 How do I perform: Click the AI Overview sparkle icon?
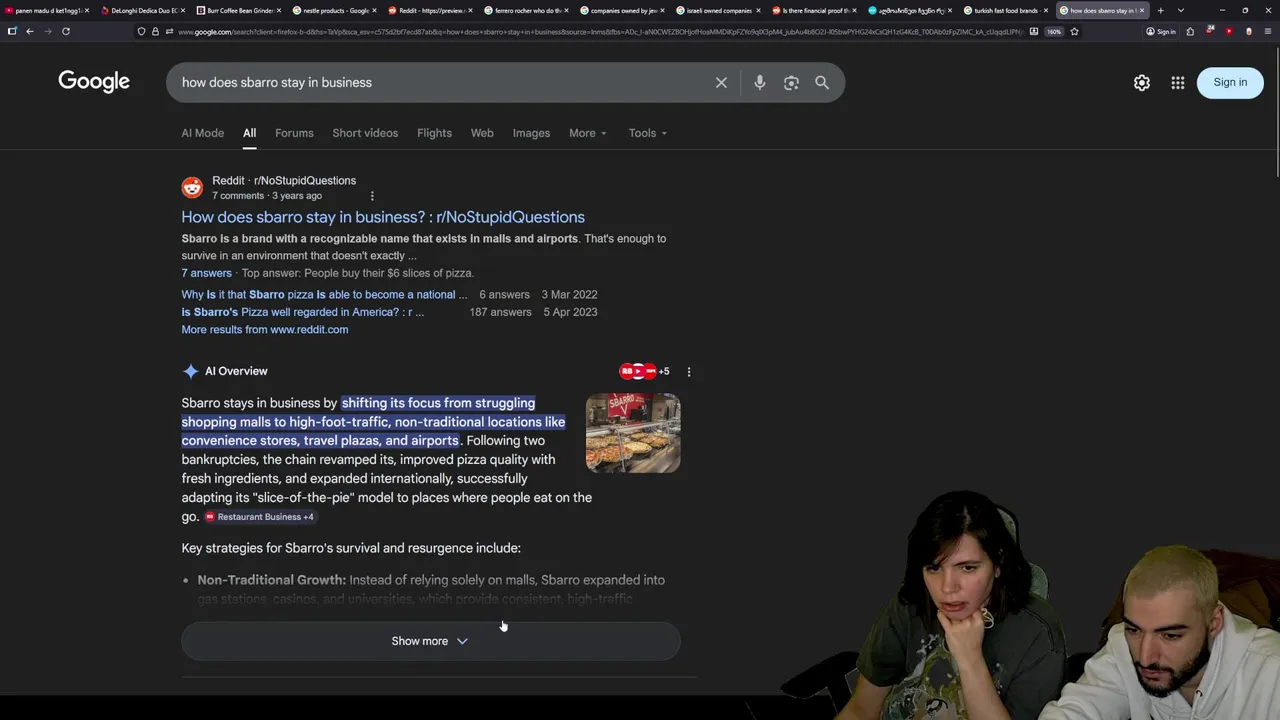[190, 371]
